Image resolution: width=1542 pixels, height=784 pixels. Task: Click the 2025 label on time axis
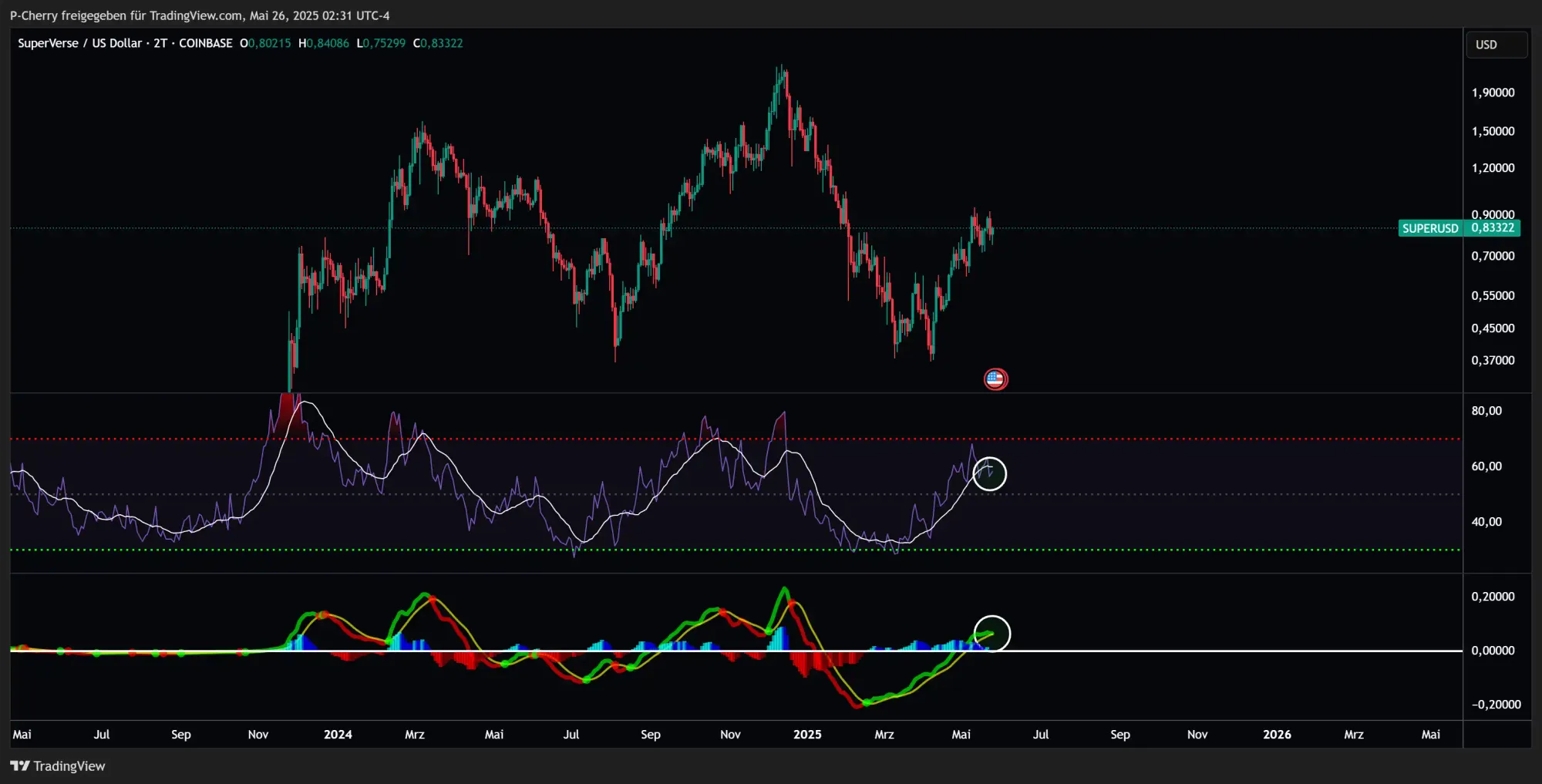click(807, 734)
